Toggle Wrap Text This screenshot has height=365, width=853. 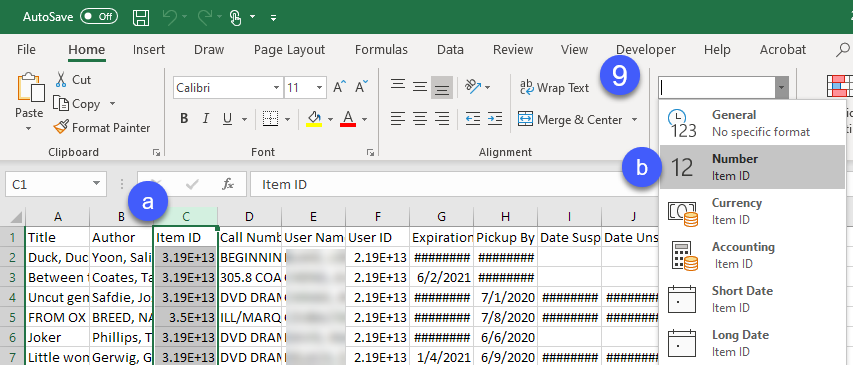[x=554, y=88]
